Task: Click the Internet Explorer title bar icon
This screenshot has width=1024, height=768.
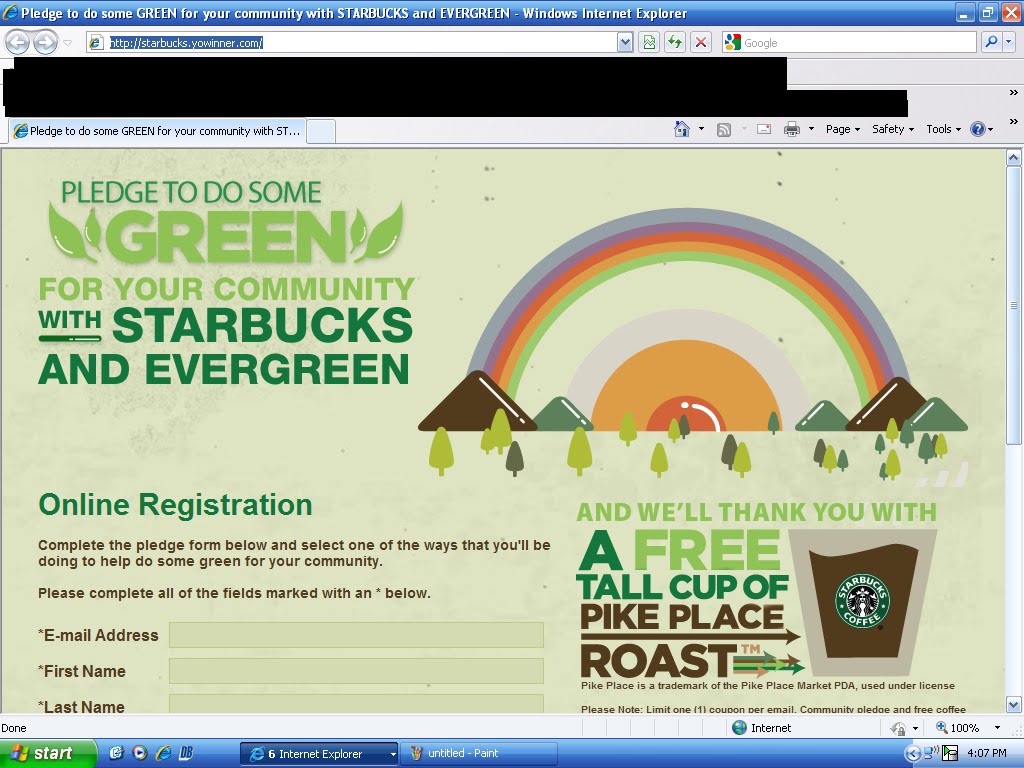Action: (10, 12)
